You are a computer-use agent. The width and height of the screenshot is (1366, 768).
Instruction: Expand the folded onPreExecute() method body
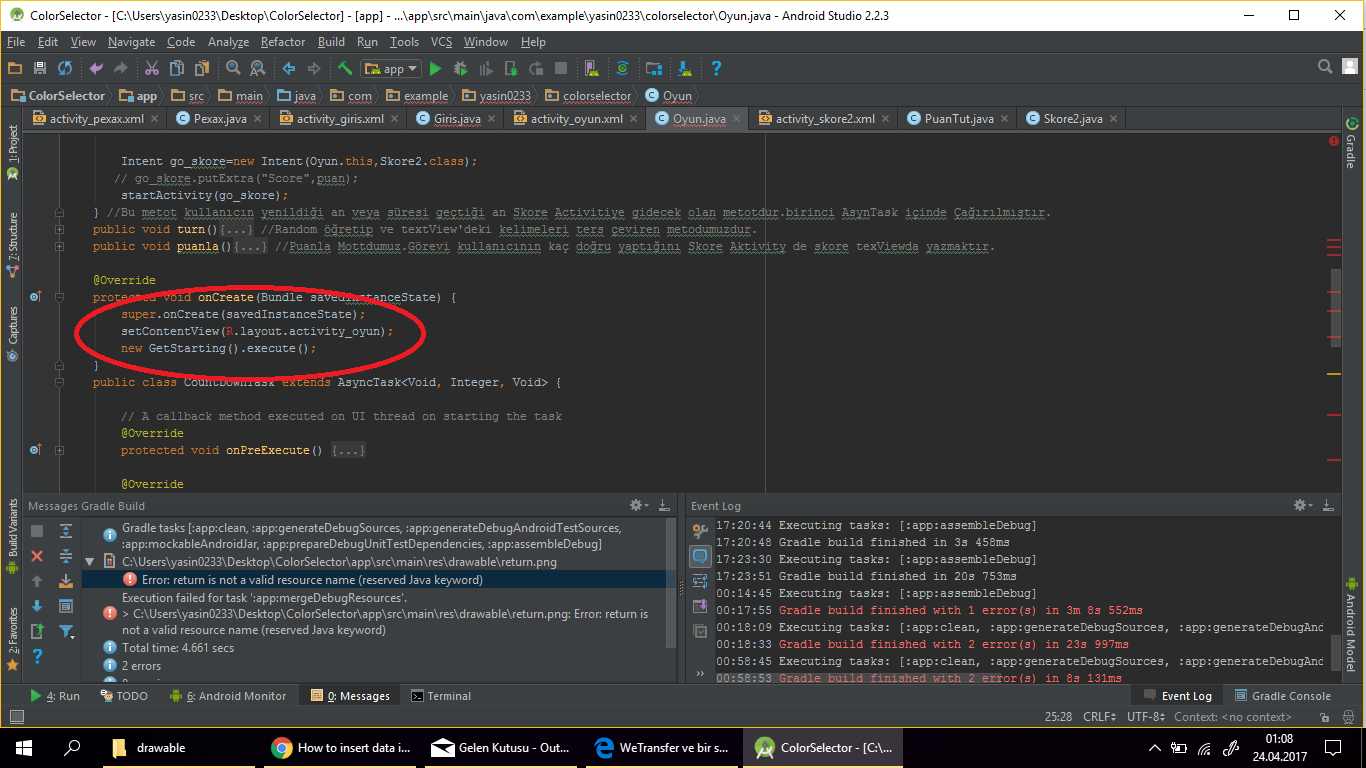coord(348,450)
